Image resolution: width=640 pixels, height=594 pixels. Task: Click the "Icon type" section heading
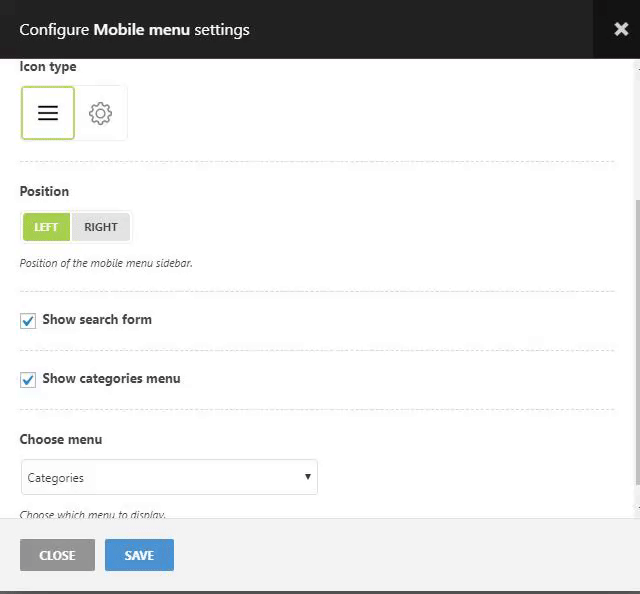[48, 67]
